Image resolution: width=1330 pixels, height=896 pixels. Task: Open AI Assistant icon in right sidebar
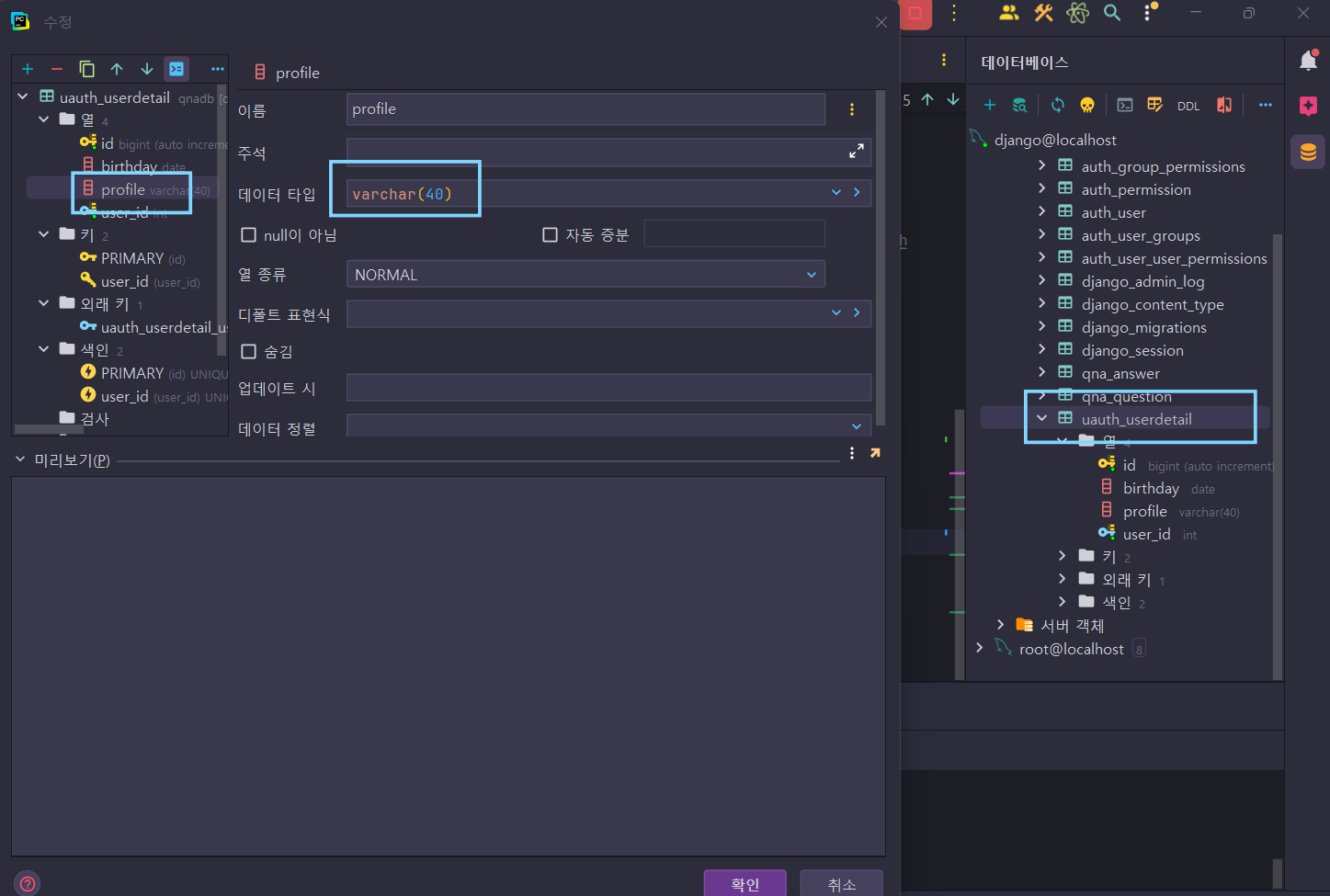click(x=1308, y=106)
